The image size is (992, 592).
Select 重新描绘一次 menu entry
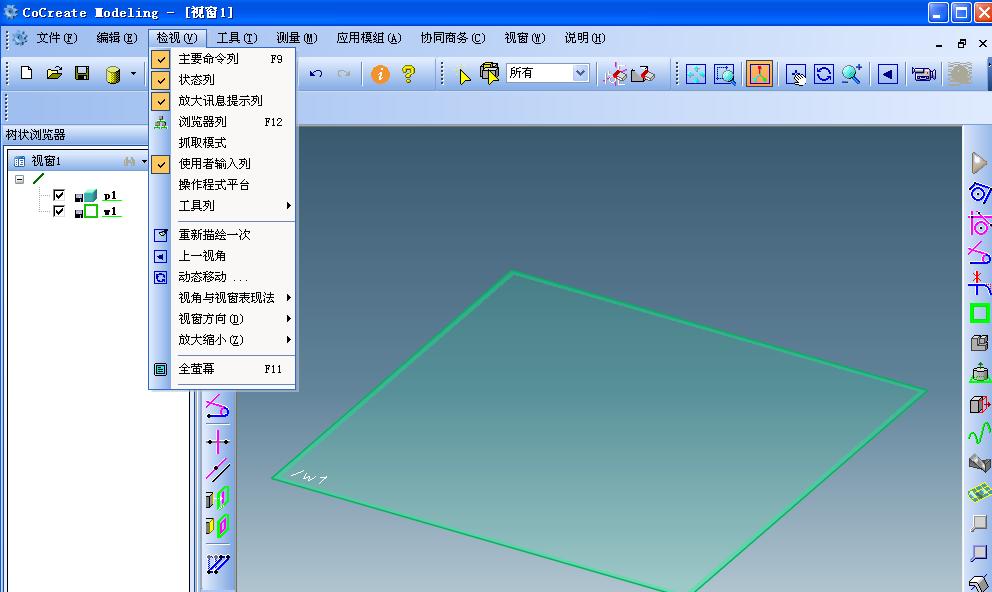pyautogui.click(x=223, y=235)
